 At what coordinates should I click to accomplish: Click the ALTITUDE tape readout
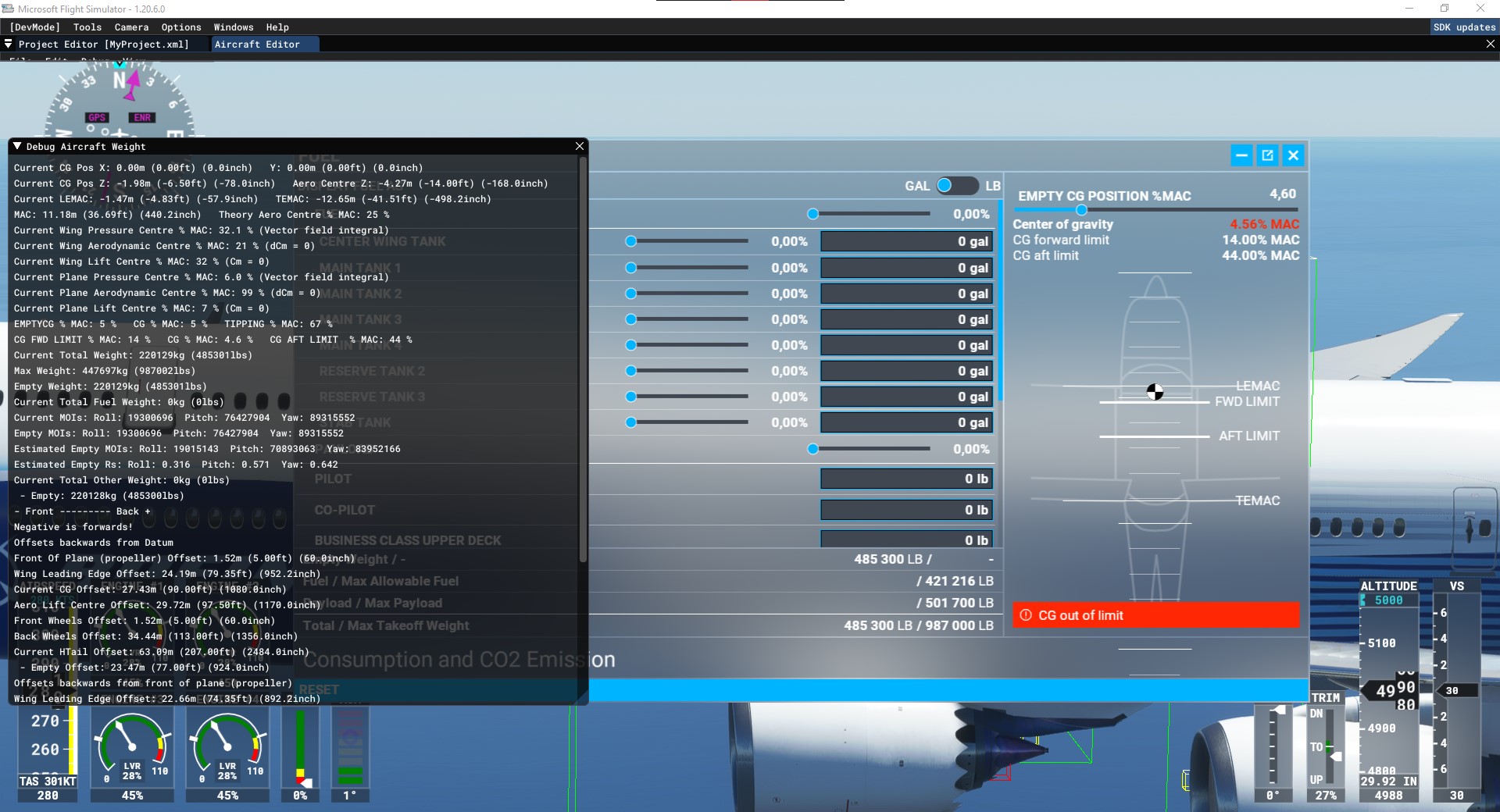point(1389,690)
